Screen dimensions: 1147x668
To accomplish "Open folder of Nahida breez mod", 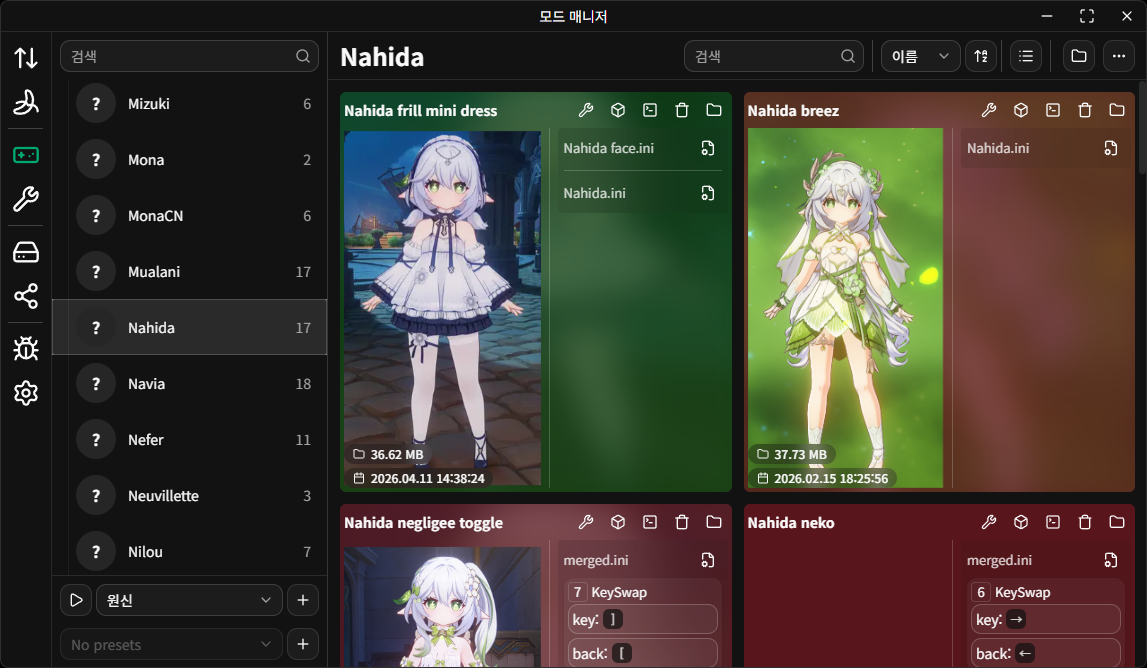I will point(1117,110).
